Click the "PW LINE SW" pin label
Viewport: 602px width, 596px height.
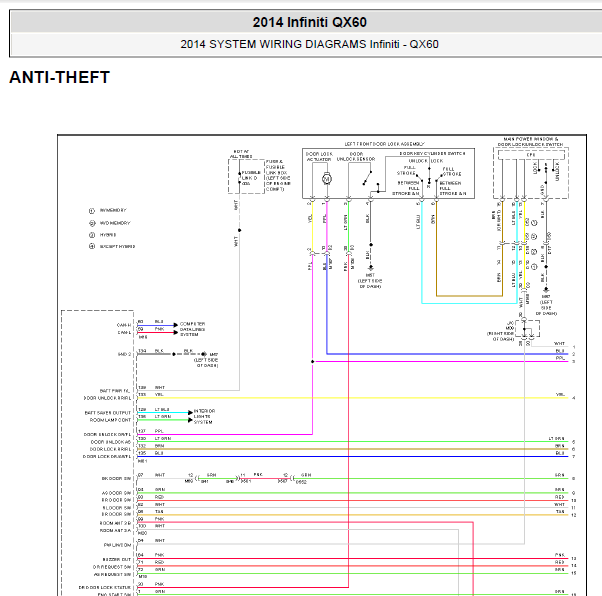pyautogui.click(x=117, y=545)
